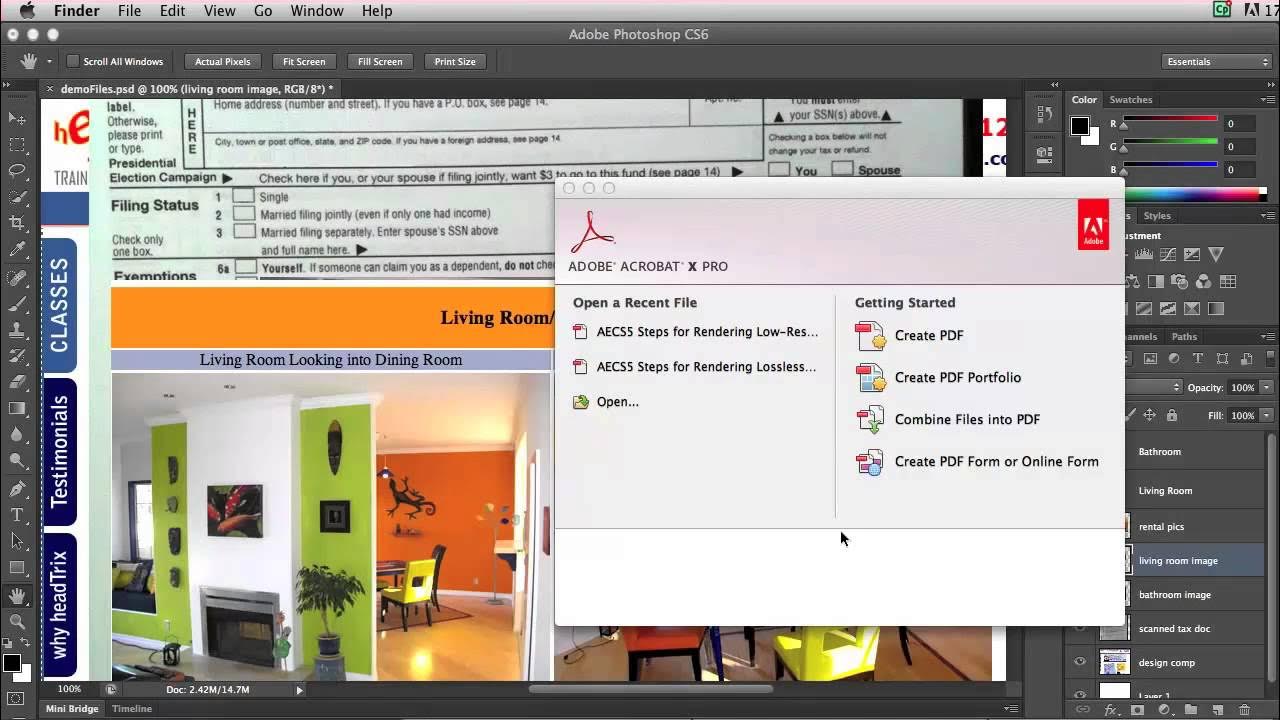The width and height of the screenshot is (1280, 720).
Task: Filter layers by adjustment layers
Action: [x=1174, y=358]
